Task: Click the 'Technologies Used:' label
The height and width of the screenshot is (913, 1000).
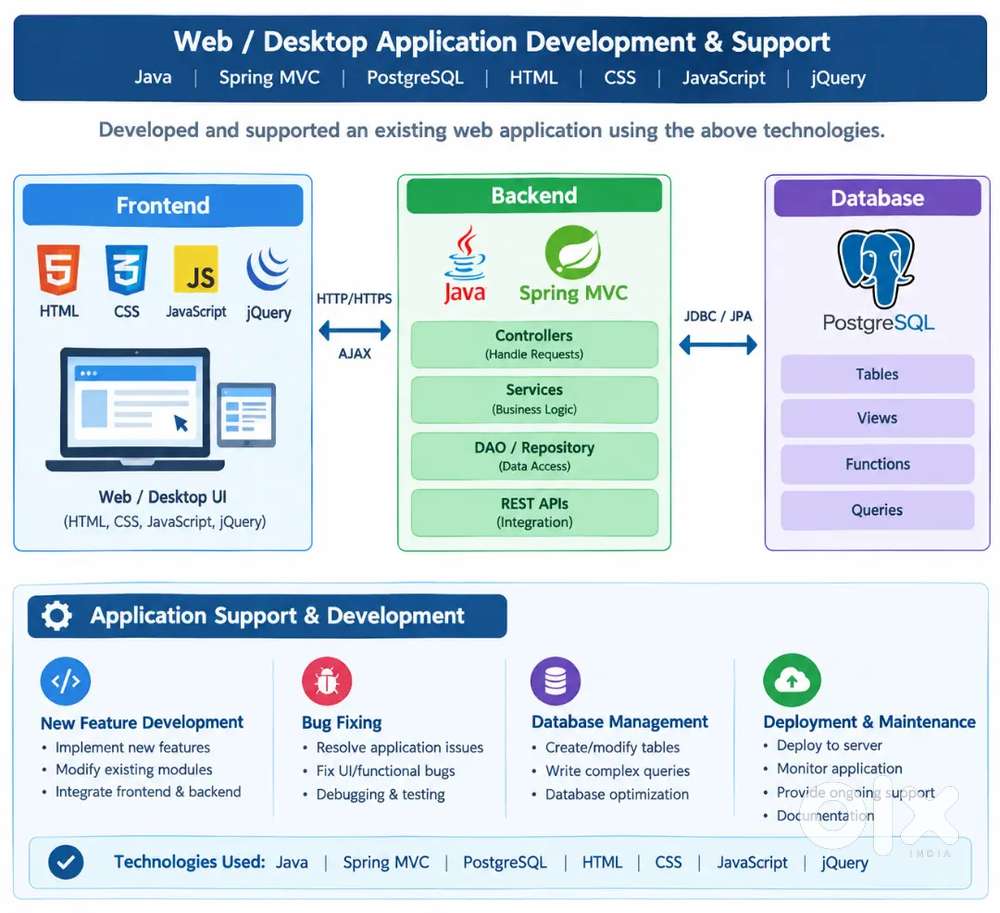Action: [189, 862]
